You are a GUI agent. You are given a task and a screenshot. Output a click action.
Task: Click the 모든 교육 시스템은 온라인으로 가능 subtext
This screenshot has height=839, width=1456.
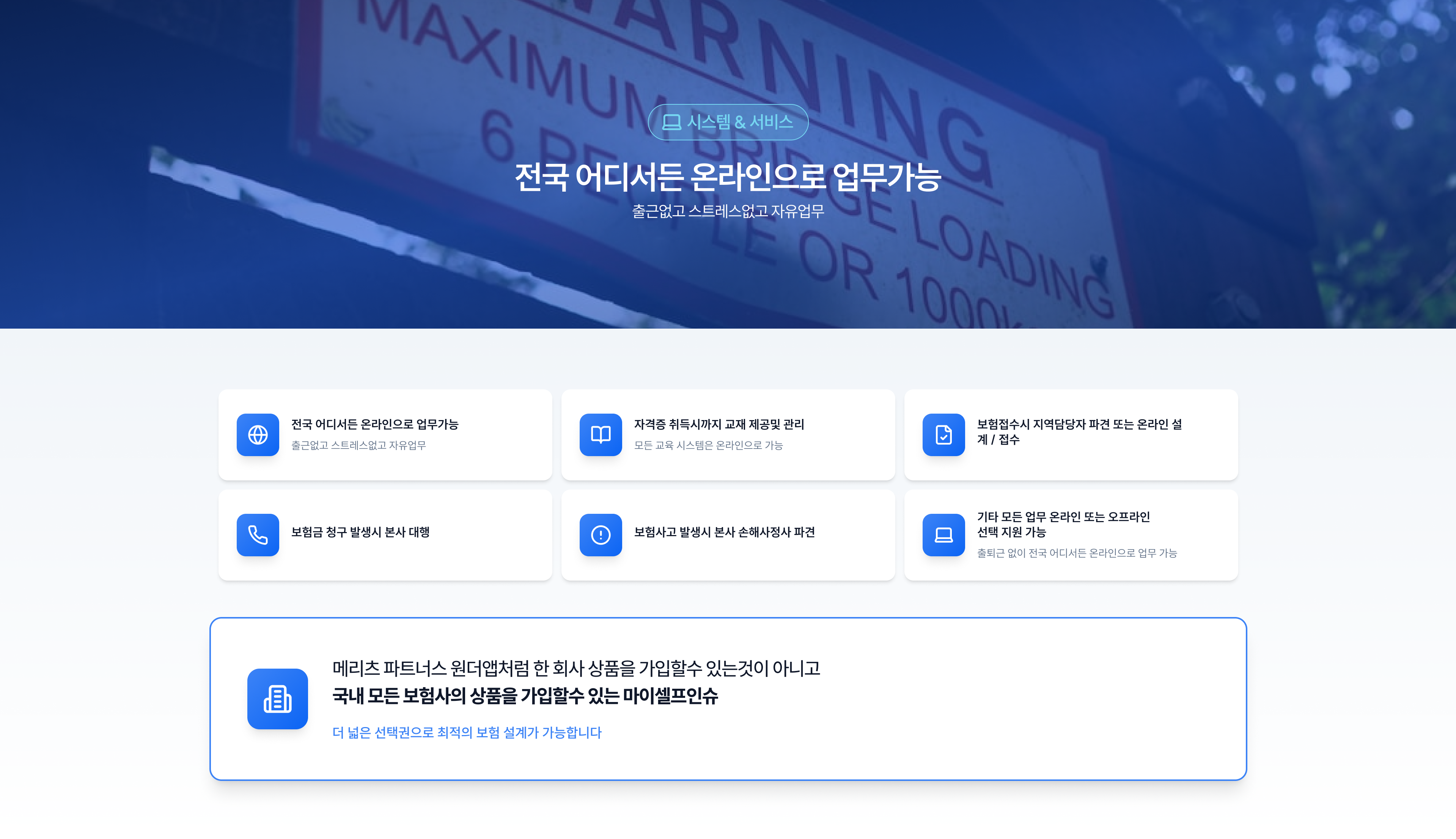pos(708,445)
